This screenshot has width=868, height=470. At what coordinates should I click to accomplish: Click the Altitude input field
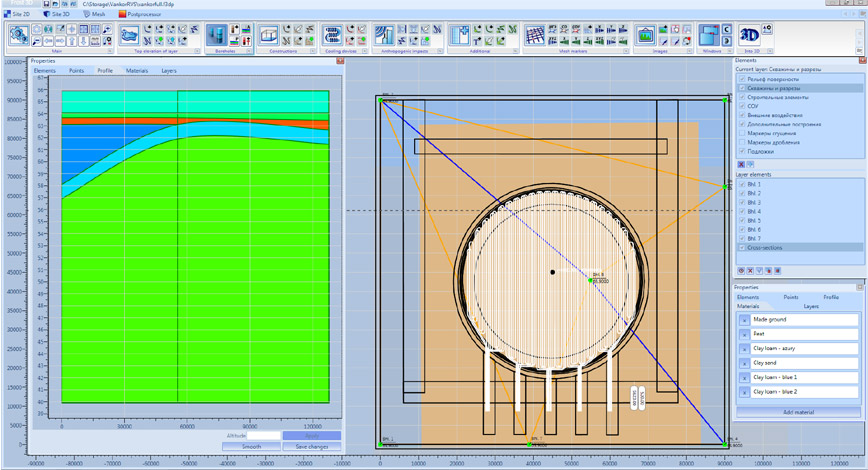tap(264, 436)
